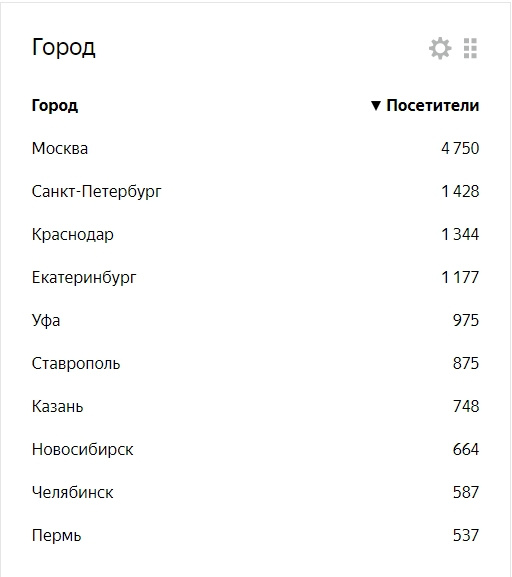Select Пермь at the list bottom
Viewport: 512px width, 577px height.
(56, 535)
